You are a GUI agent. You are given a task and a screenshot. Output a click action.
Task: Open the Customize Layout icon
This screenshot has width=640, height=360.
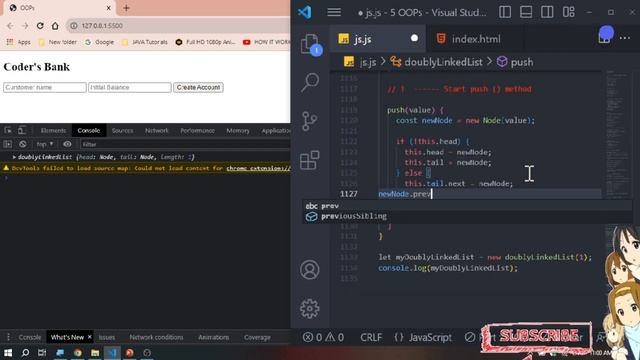coord(569,12)
